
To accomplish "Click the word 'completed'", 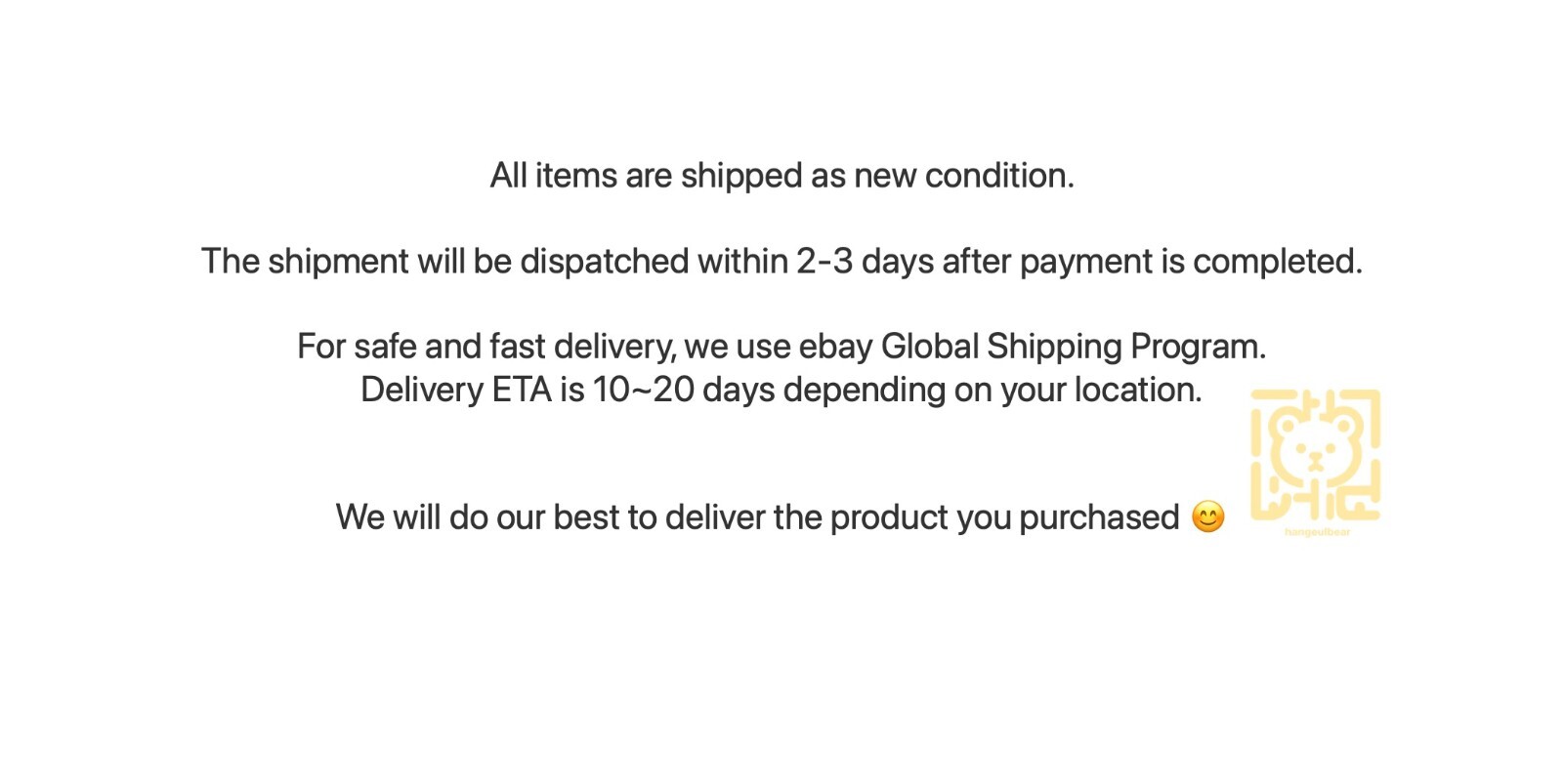I will tap(1273, 262).
